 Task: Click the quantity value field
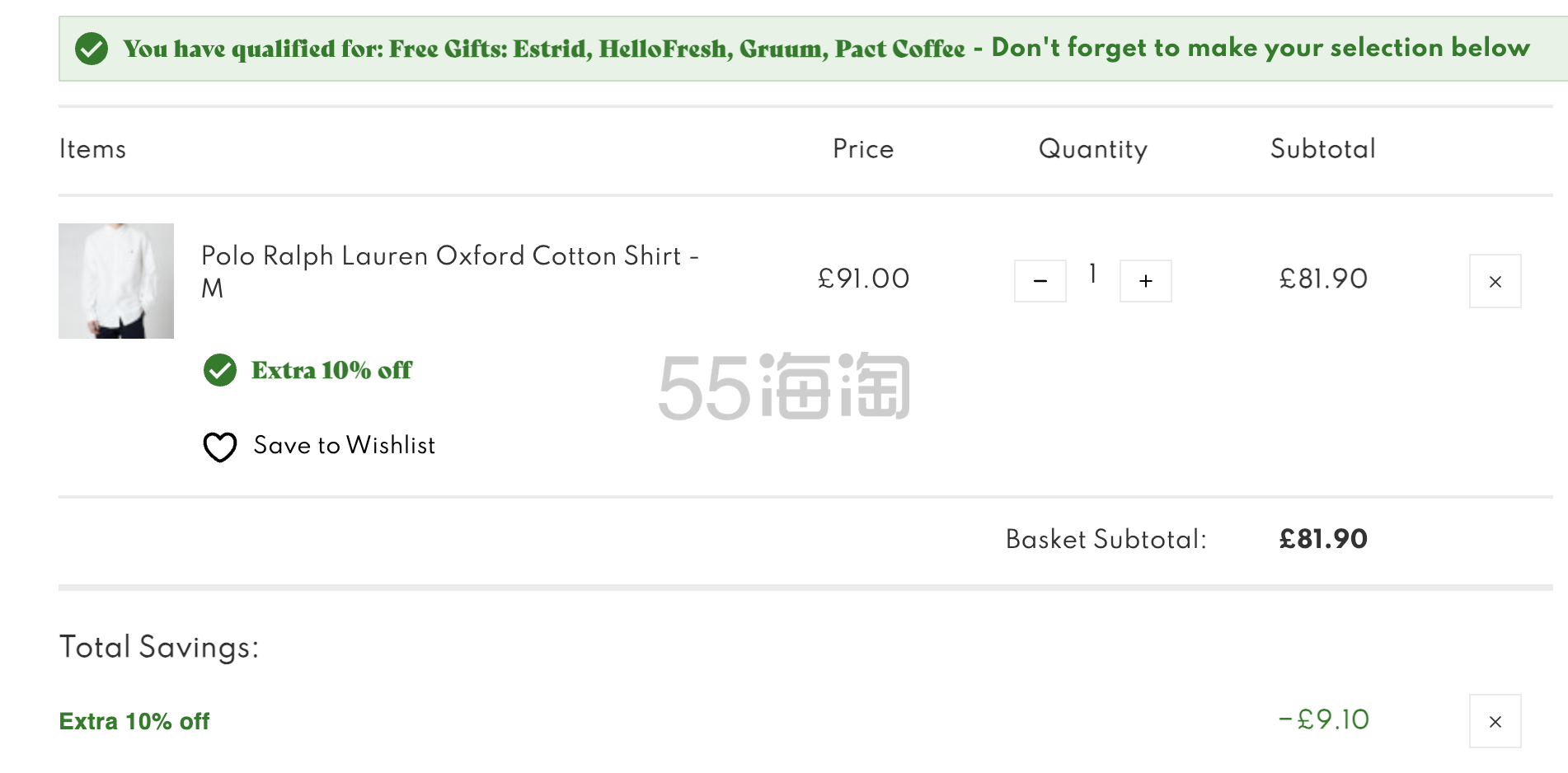[1092, 274]
